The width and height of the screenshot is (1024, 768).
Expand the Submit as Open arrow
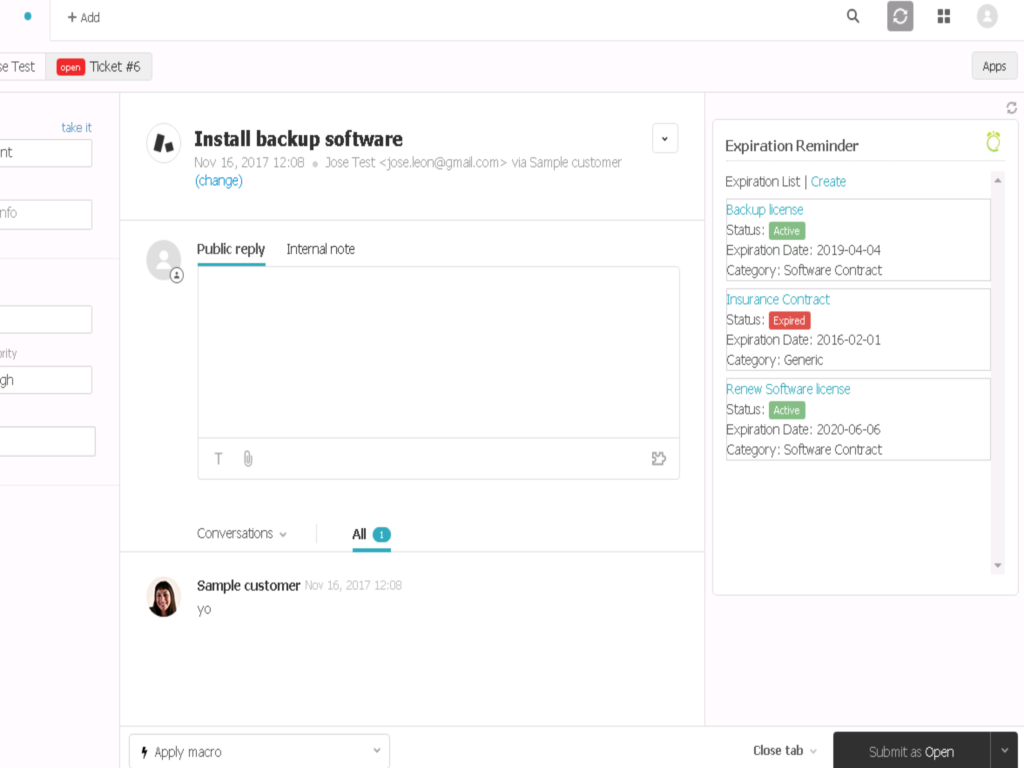point(1005,751)
